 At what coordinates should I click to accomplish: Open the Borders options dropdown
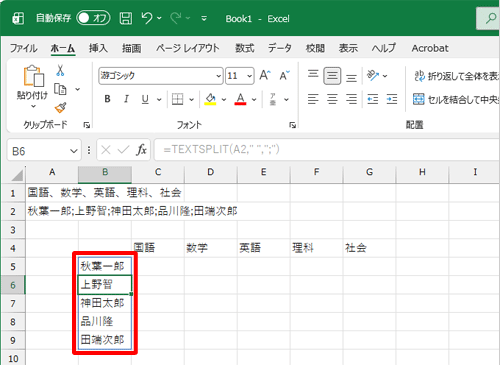(x=191, y=99)
